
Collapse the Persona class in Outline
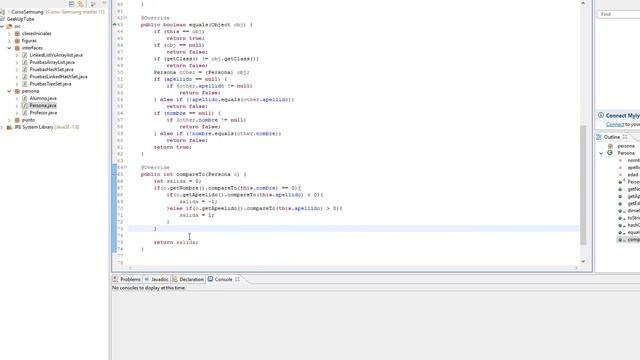click(x=601, y=153)
